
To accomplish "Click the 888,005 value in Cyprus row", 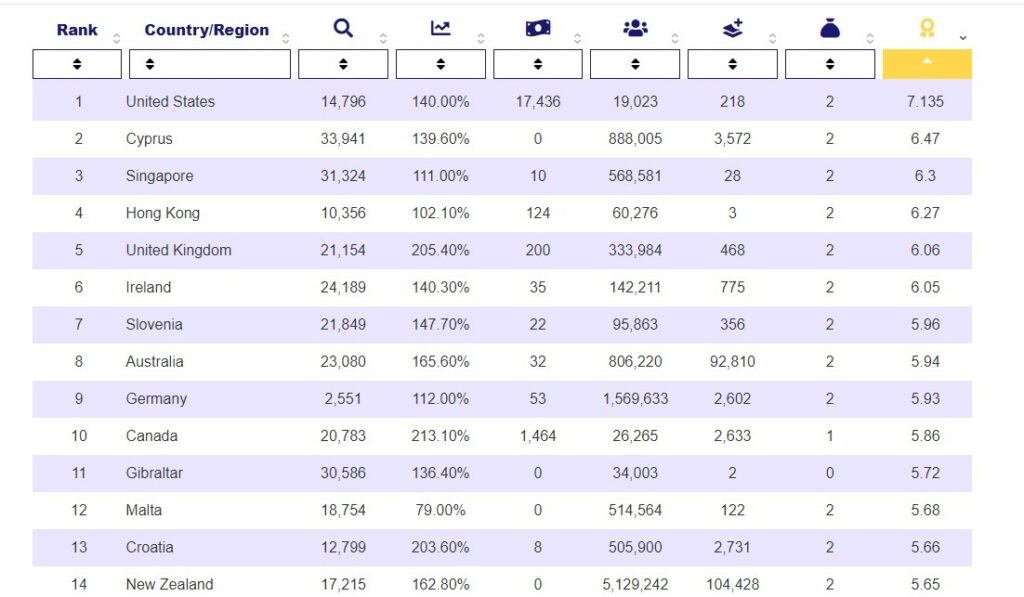I will pyautogui.click(x=635, y=138).
